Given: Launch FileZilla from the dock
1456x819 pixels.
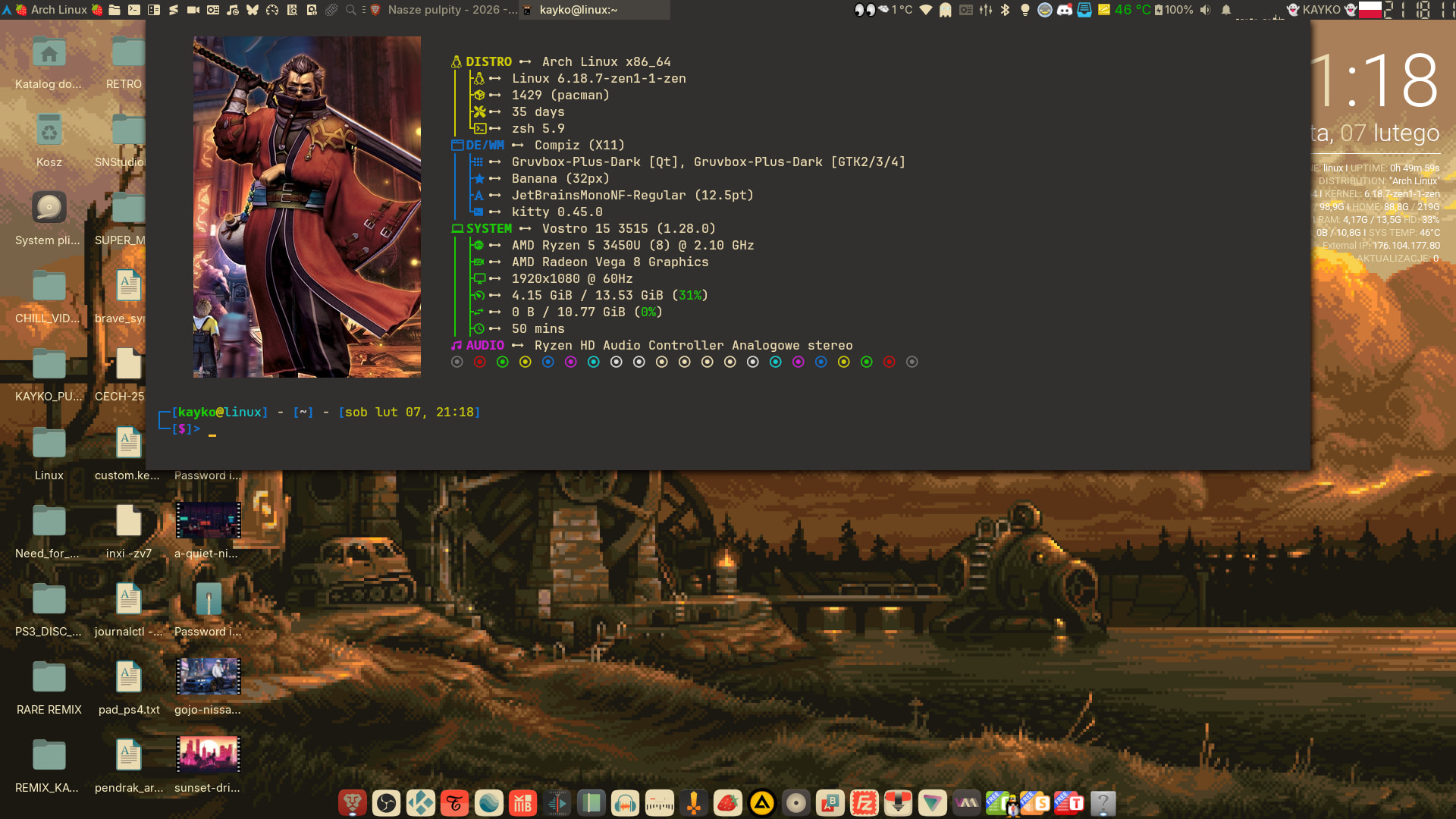Looking at the screenshot, I should pyautogui.click(x=864, y=803).
